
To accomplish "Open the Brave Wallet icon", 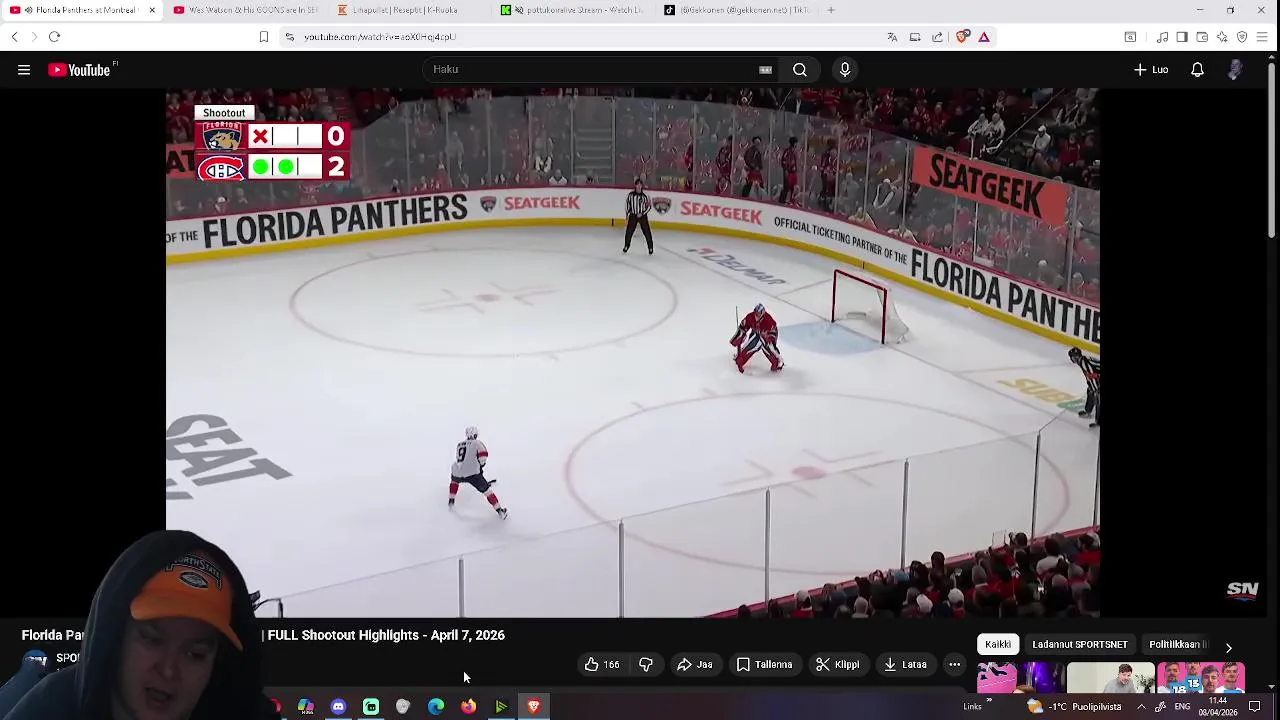I will 1202,37.
